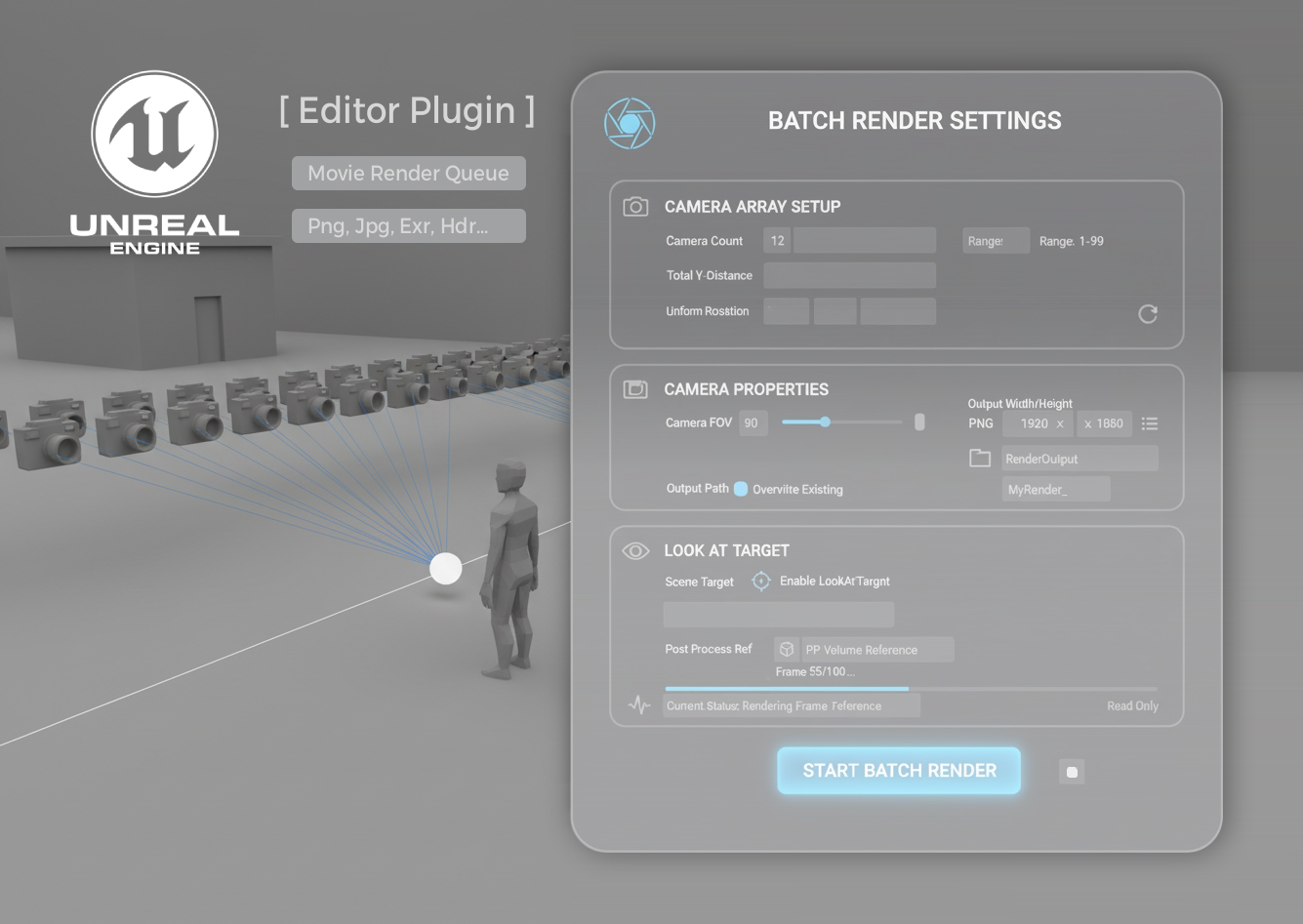Click the eye icon beside Look At Target

tap(635, 550)
